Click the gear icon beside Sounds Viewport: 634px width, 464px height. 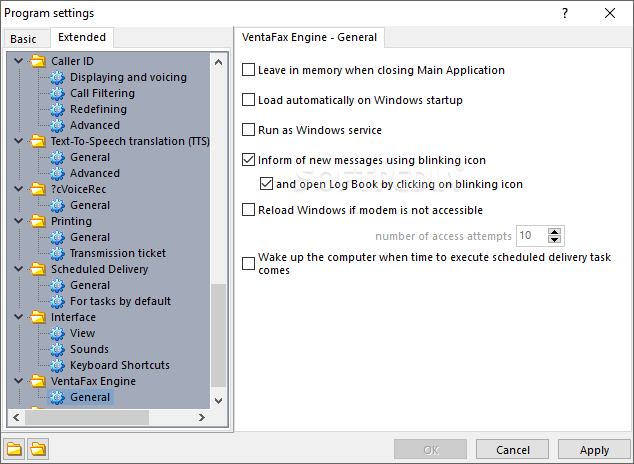(57, 349)
